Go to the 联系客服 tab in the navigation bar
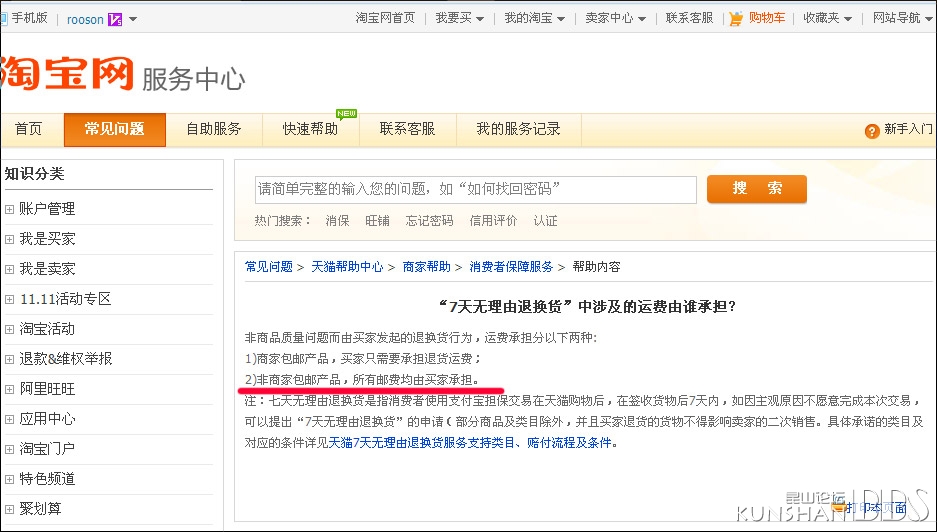Image resolution: width=937 pixels, height=532 pixels. pos(408,129)
